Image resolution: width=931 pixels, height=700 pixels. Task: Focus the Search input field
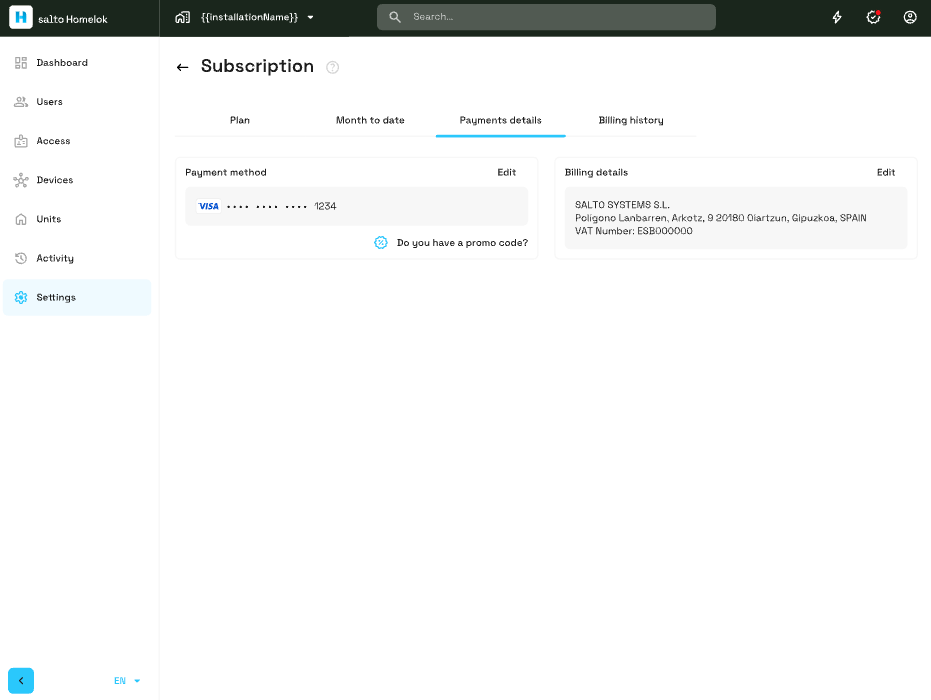[x=546, y=17]
